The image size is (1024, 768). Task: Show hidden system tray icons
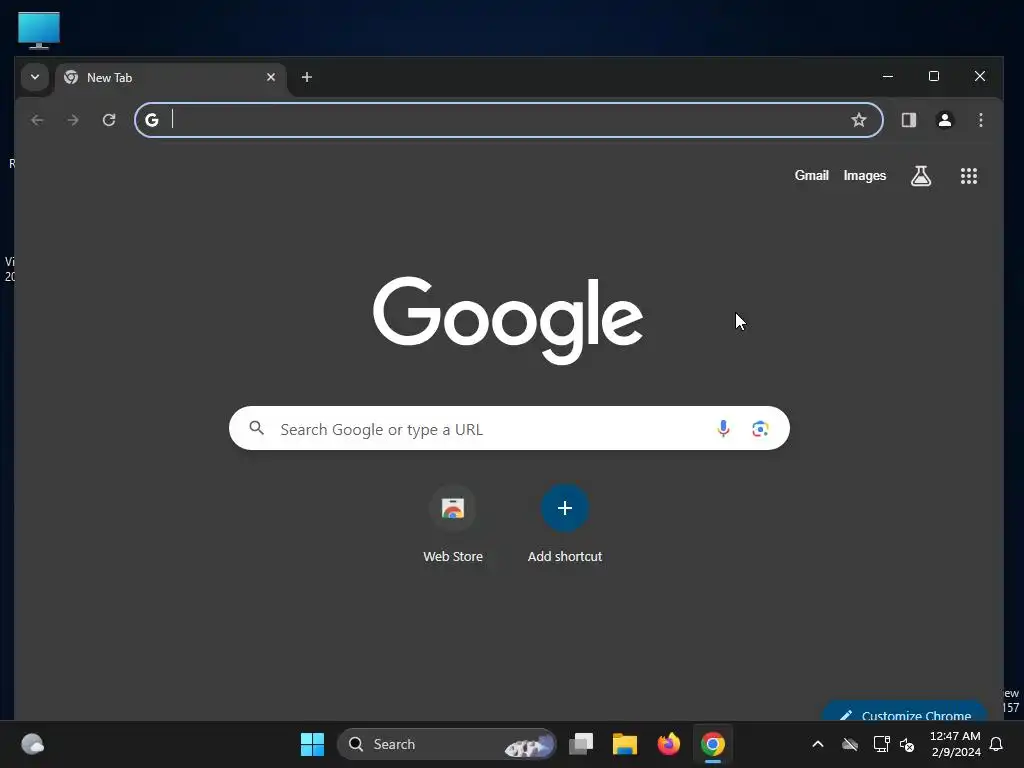(x=818, y=744)
